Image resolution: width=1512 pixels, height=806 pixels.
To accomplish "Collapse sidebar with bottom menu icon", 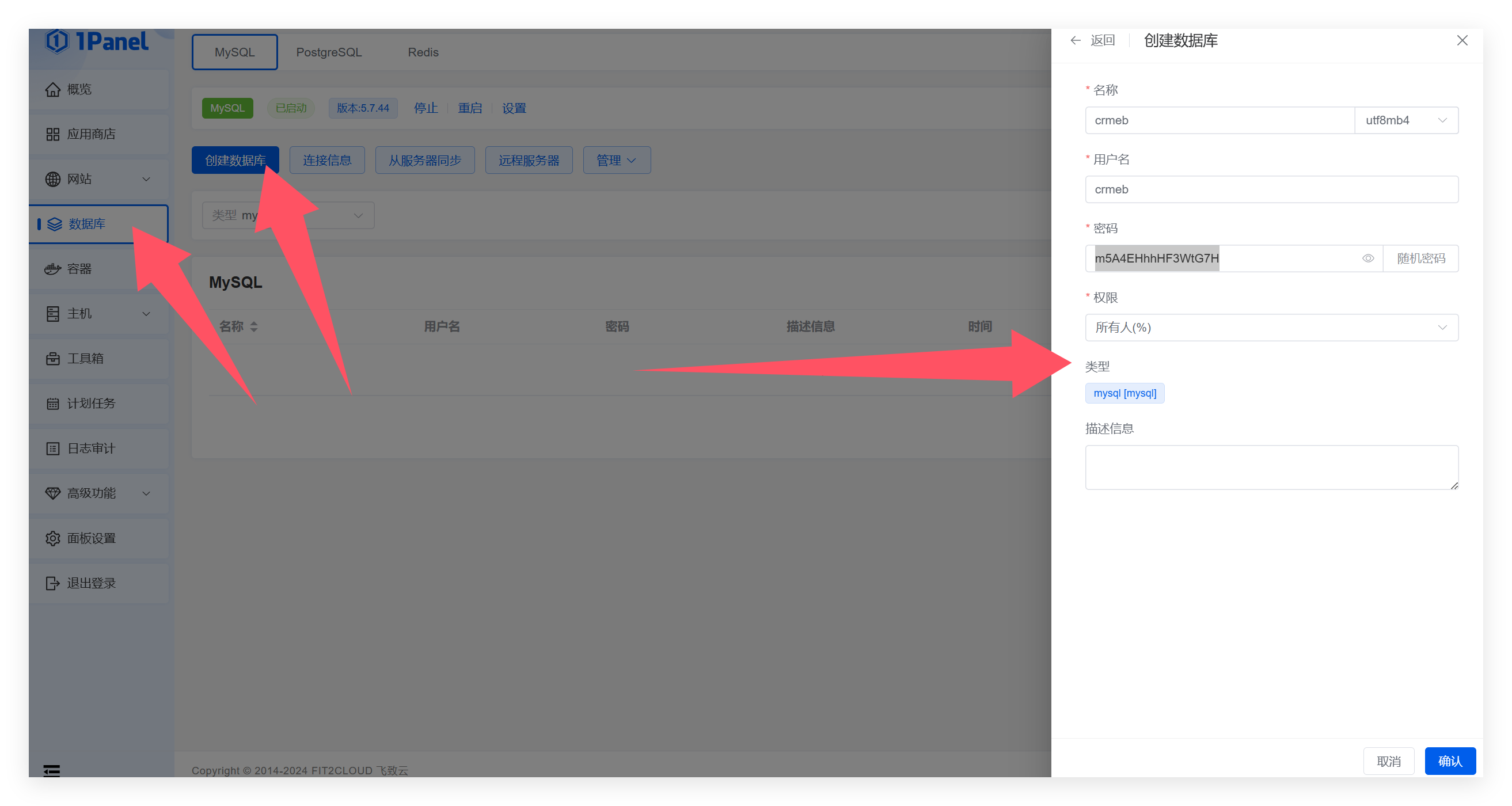I will pos(52,770).
